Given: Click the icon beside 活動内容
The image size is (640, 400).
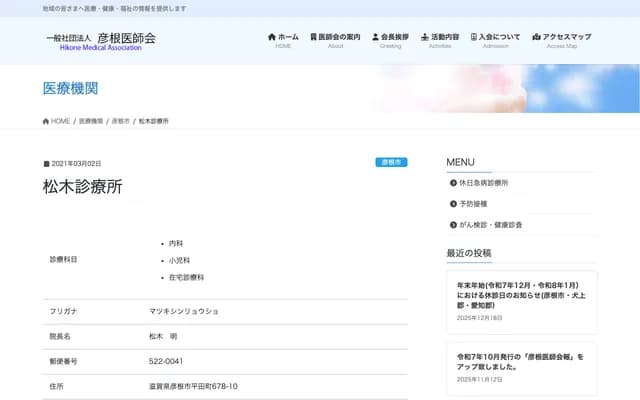Looking at the screenshot, I should [x=424, y=37].
